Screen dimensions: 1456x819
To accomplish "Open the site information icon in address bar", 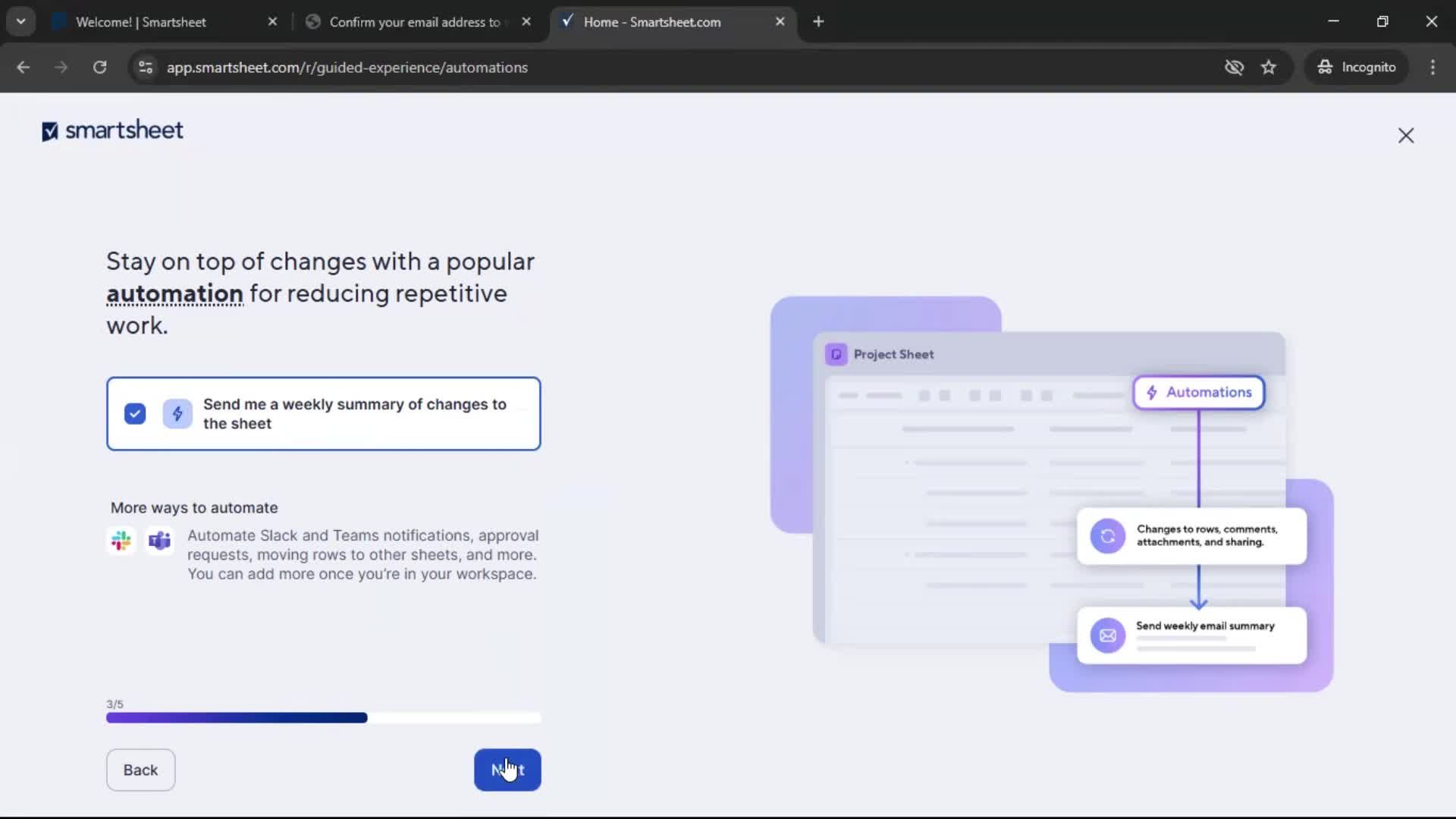I will 146,67.
